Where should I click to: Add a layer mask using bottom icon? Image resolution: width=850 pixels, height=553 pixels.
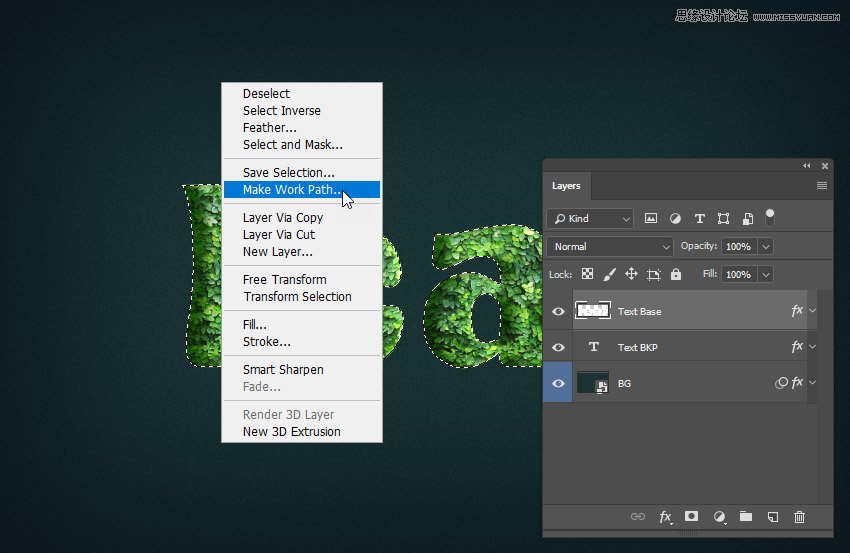click(x=691, y=517)
